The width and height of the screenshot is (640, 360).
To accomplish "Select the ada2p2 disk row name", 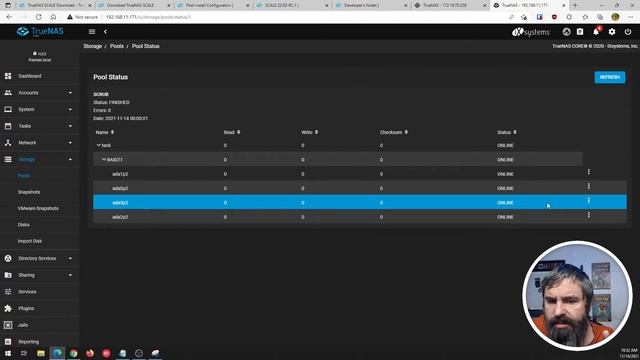I will [x=120, y=217].
